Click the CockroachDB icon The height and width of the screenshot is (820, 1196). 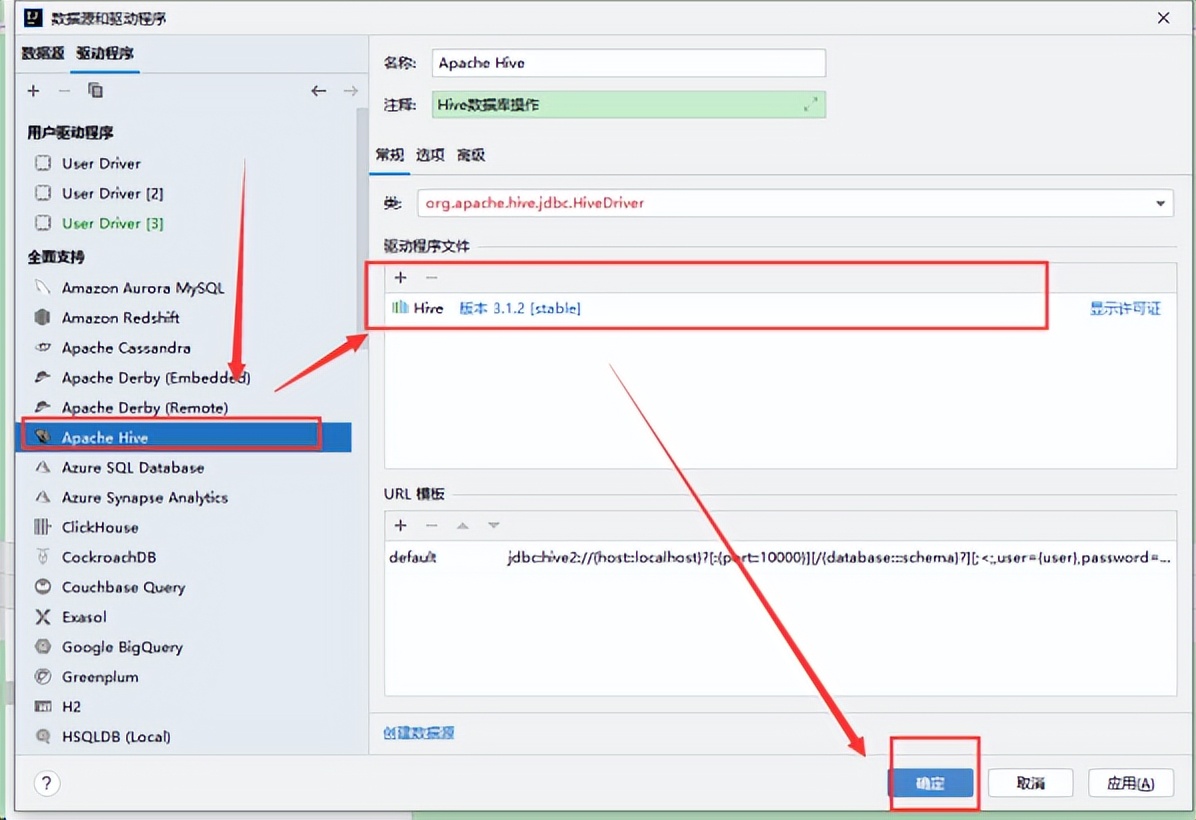43,556
